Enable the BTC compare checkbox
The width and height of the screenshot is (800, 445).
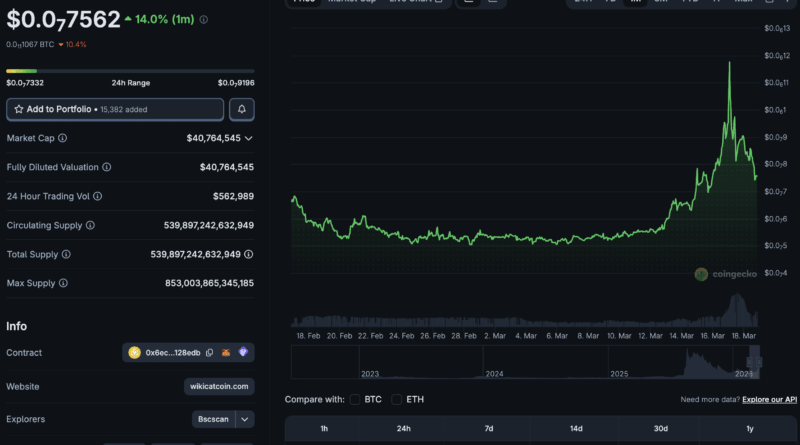pyautogui.click(x=355, y=399)
